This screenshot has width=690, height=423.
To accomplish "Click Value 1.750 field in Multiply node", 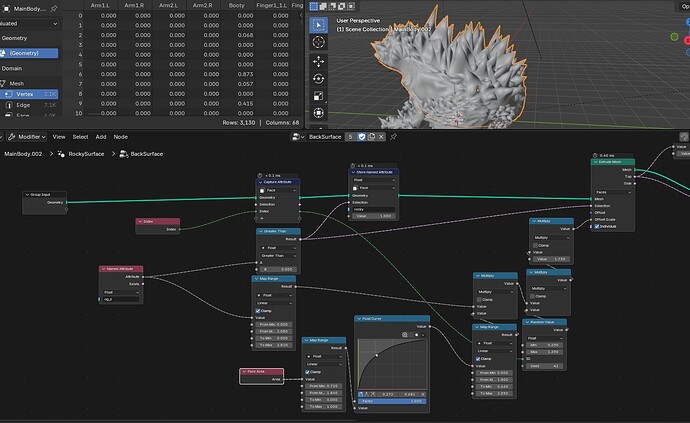I will pyautogui.click(x=550, y=259).
